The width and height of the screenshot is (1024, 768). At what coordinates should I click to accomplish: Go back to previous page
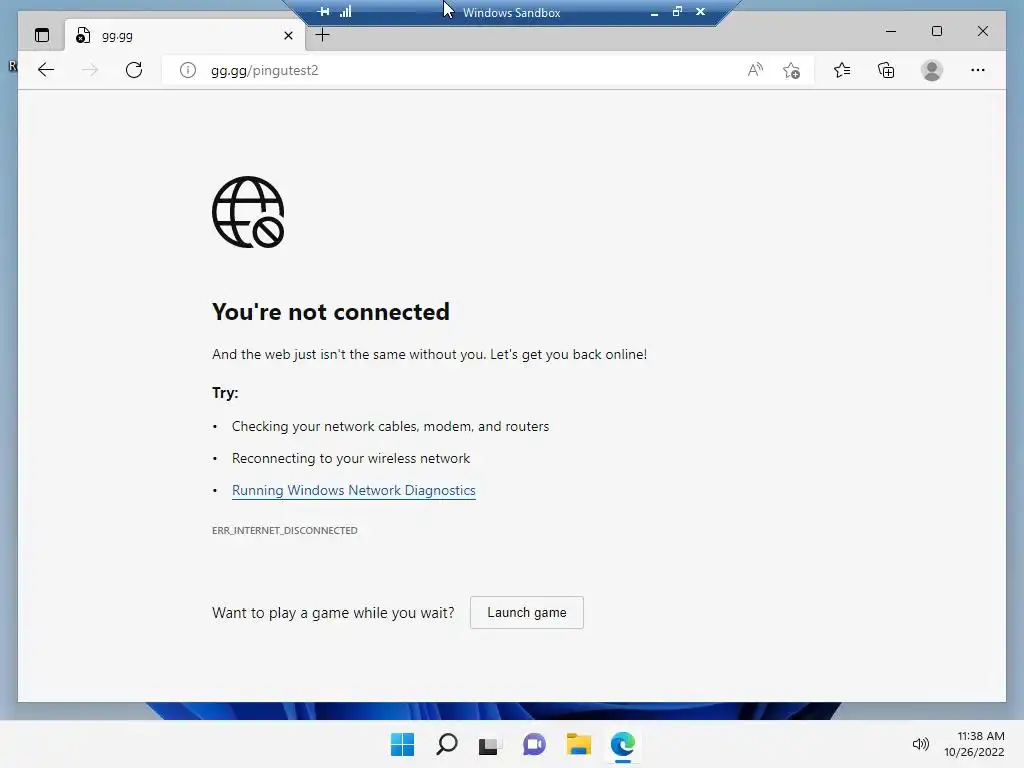click(46, 70)
